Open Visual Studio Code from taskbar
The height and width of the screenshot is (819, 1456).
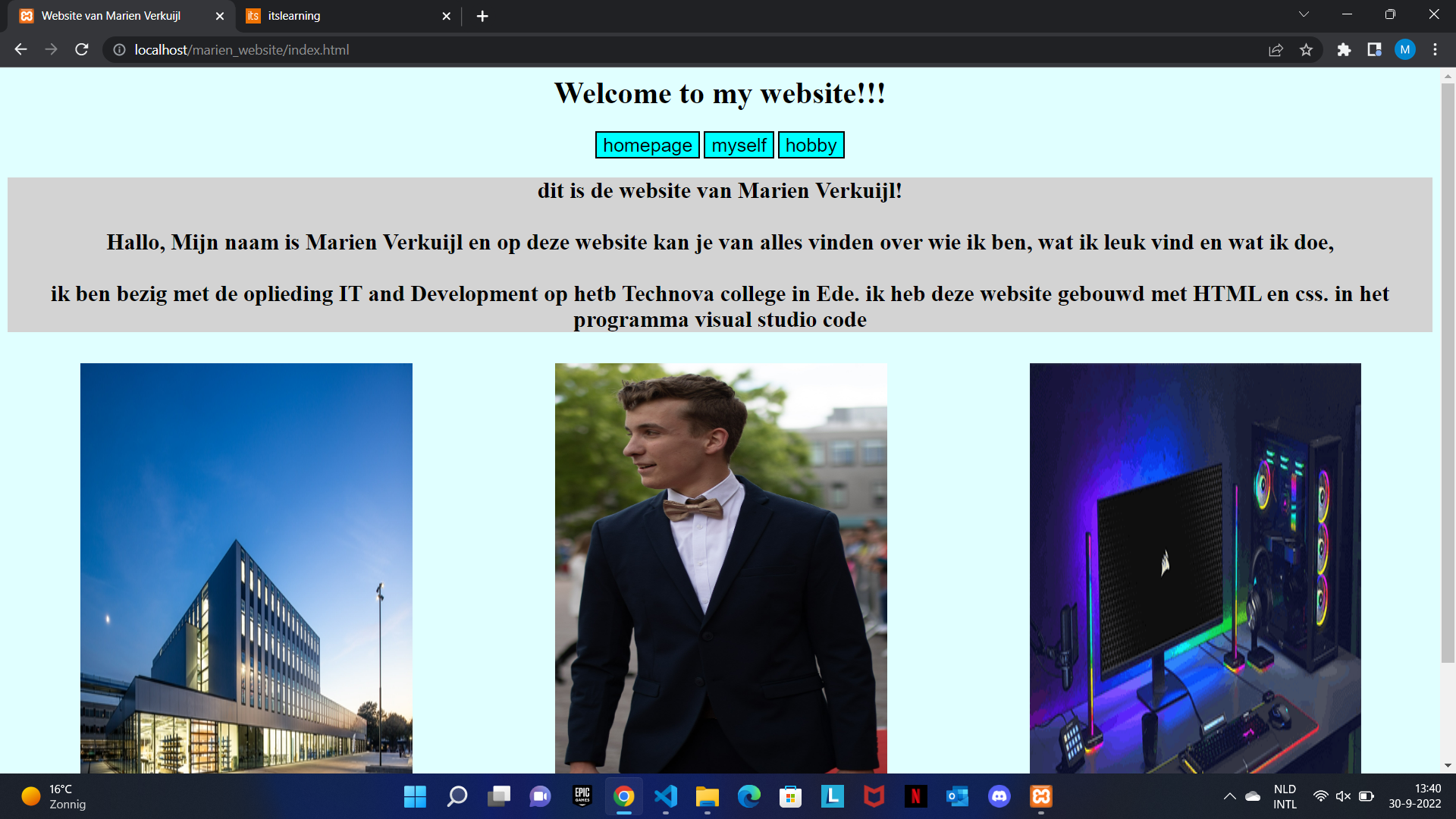[x=665, y=796]
